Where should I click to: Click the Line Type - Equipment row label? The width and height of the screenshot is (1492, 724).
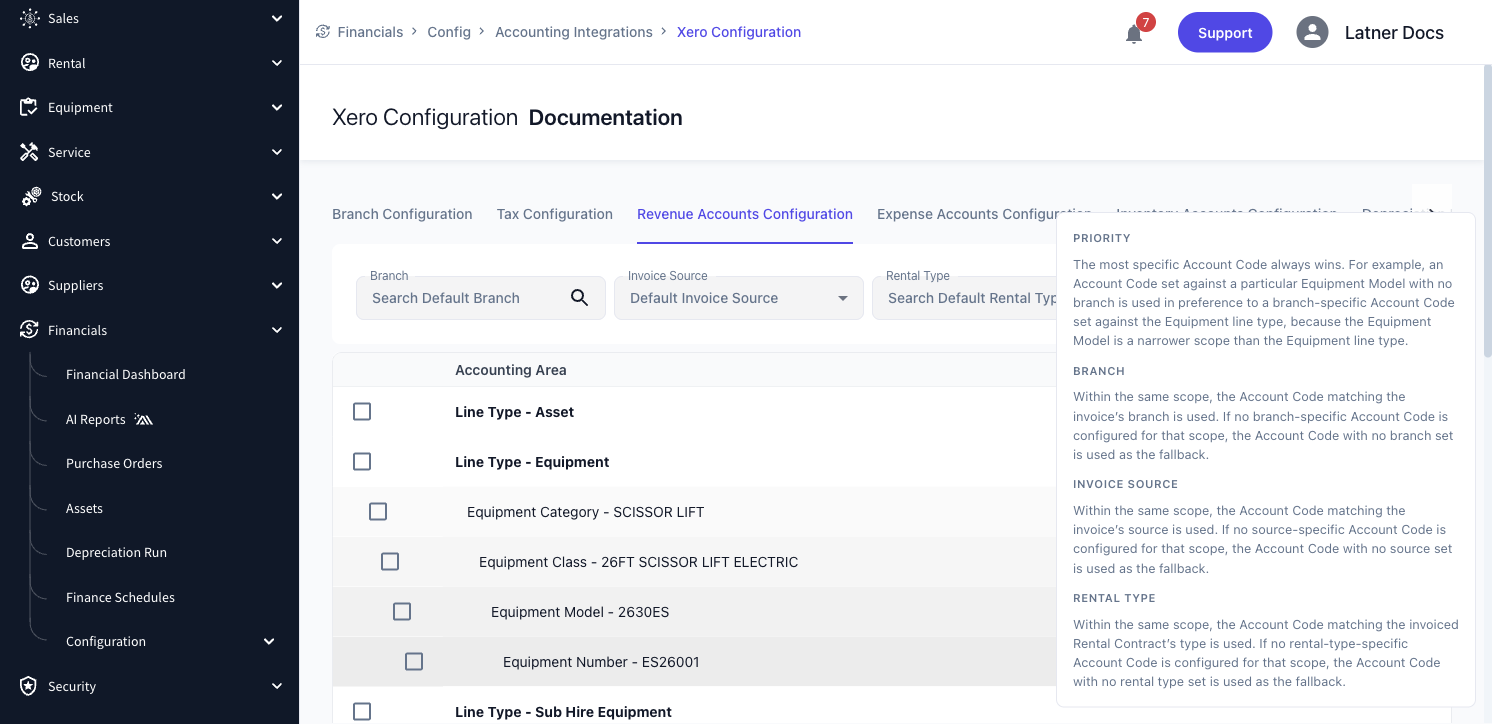532,462
